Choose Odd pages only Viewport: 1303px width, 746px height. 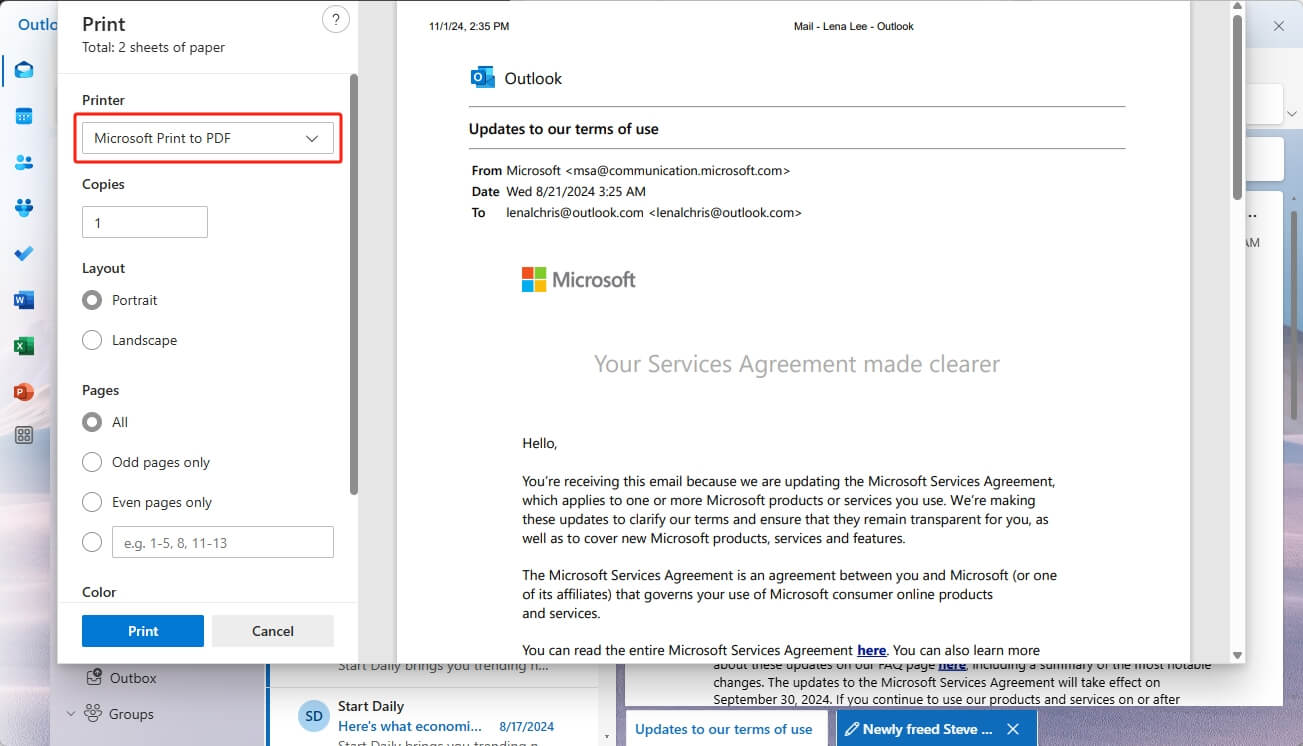(x=92, y=462)
